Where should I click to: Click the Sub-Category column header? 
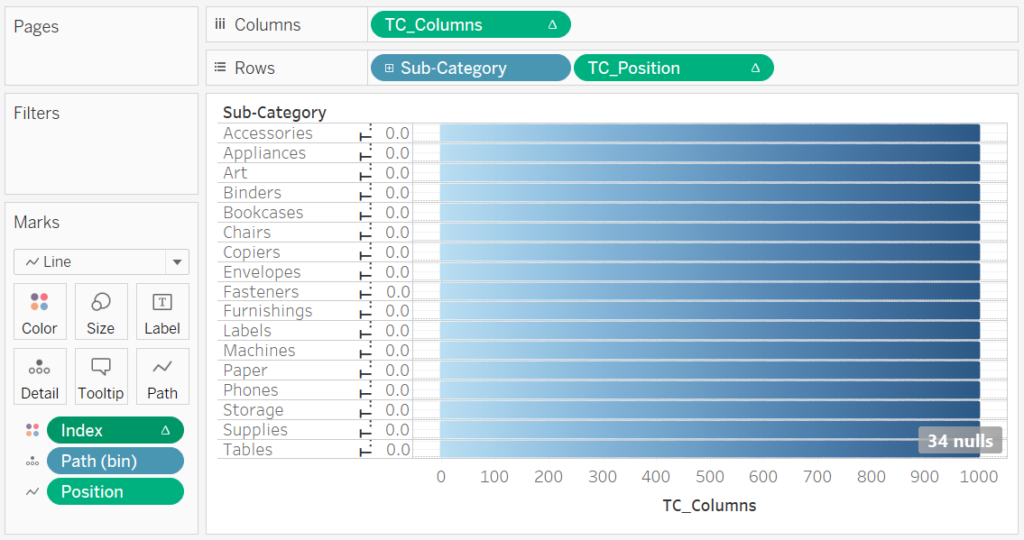point(274,112)
